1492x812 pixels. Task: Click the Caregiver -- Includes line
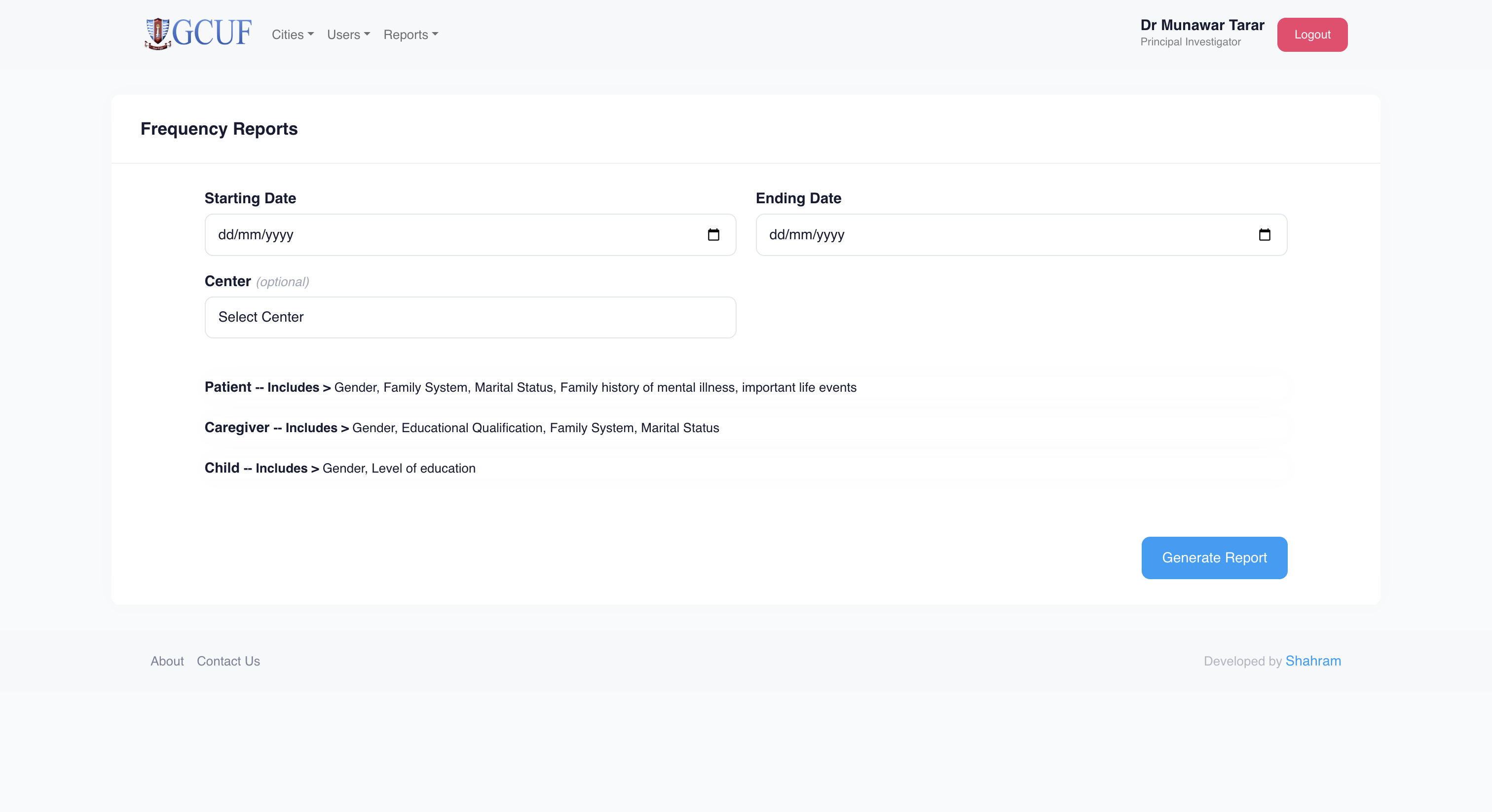(x=462, y=427)
